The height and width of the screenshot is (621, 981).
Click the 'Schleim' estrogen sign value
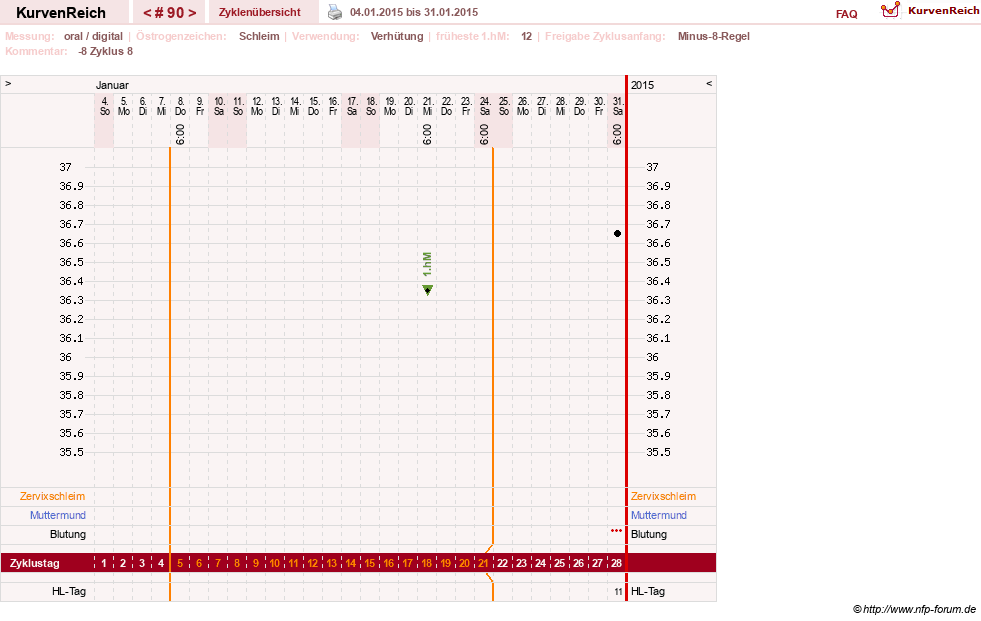pyautogui.click(x=259, y=36)
